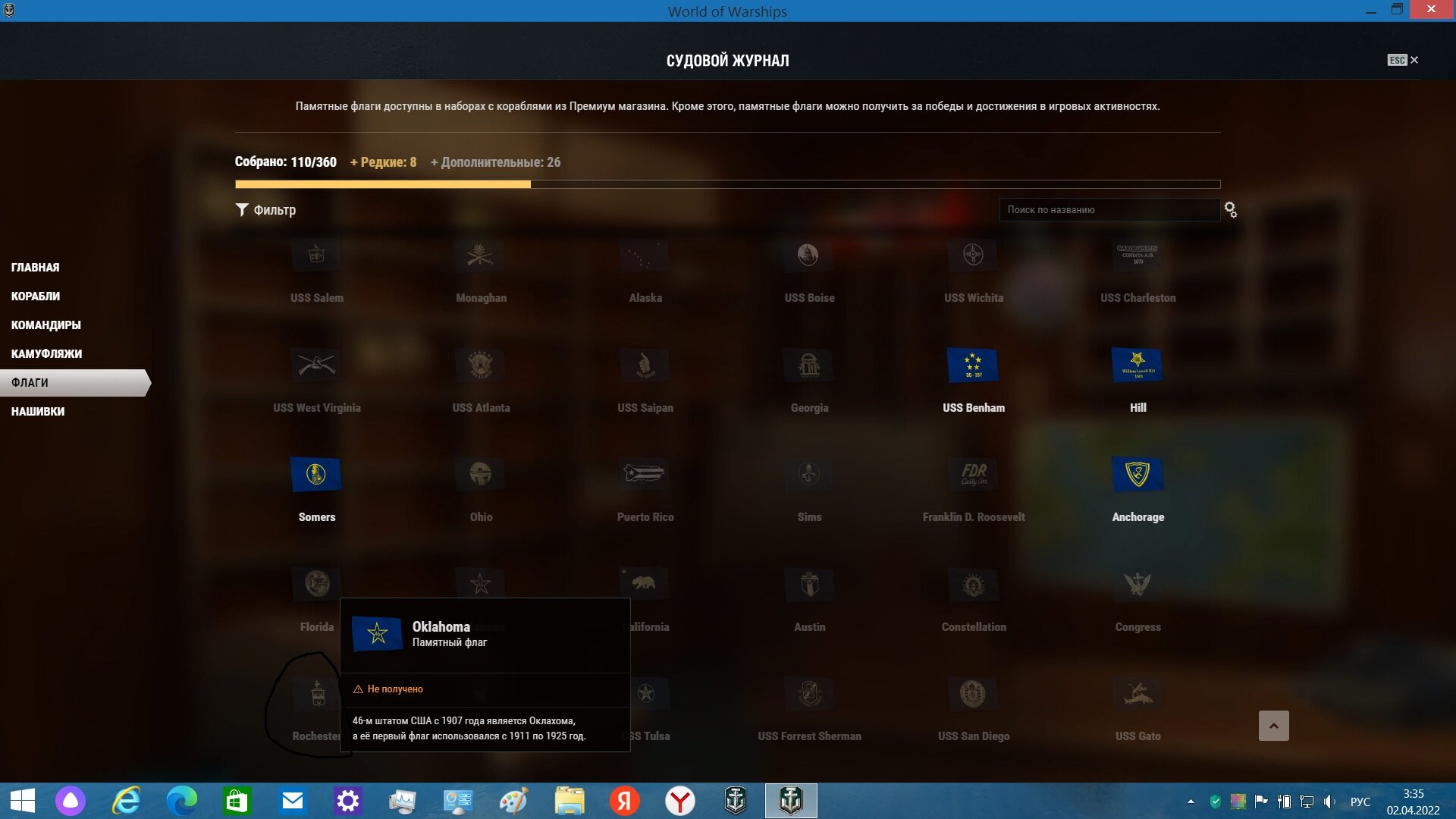Click the Дополнительные: 26 counter

(x=495, y=162)
